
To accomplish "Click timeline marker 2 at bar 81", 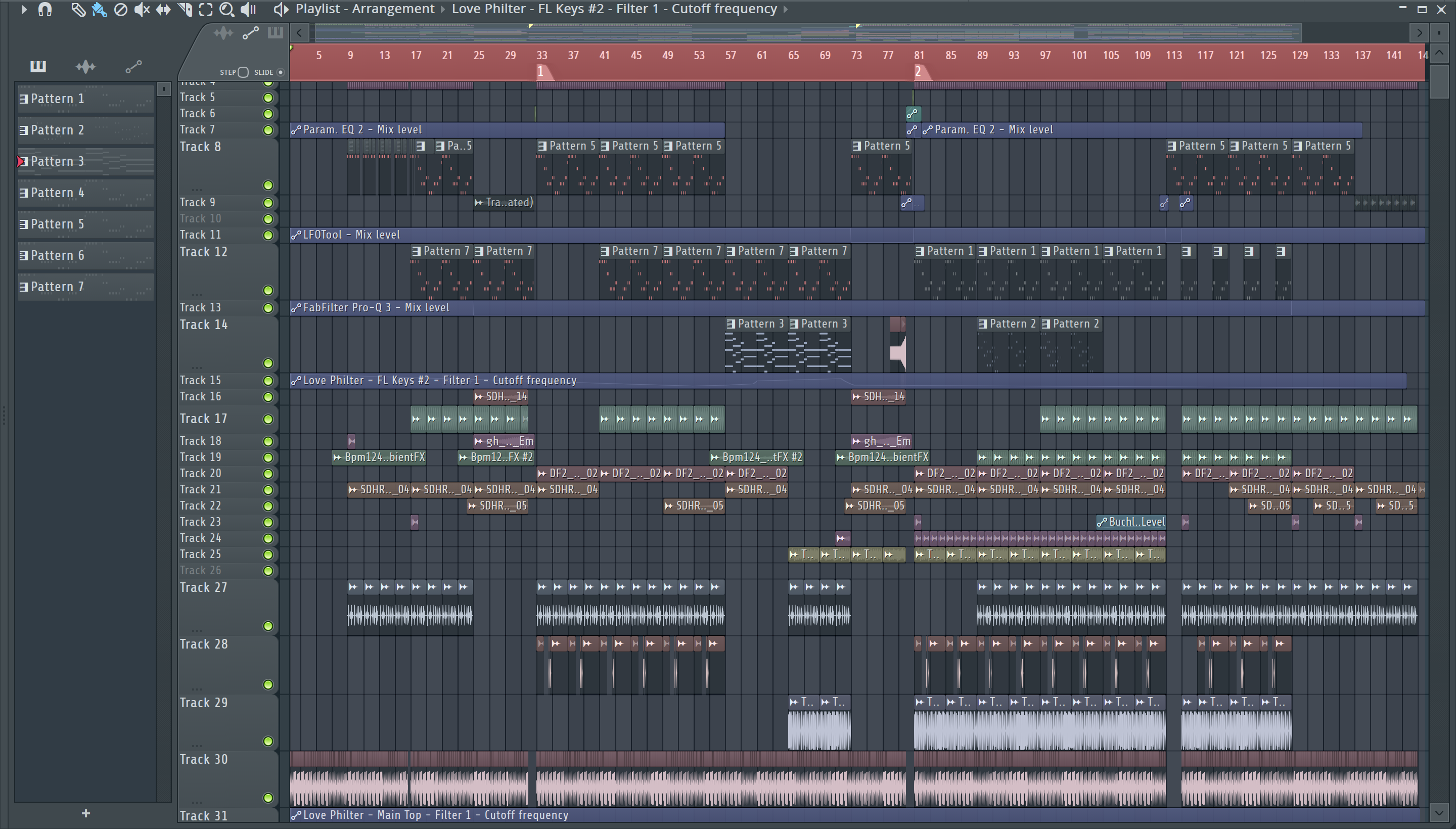I will tap(921, 72).
